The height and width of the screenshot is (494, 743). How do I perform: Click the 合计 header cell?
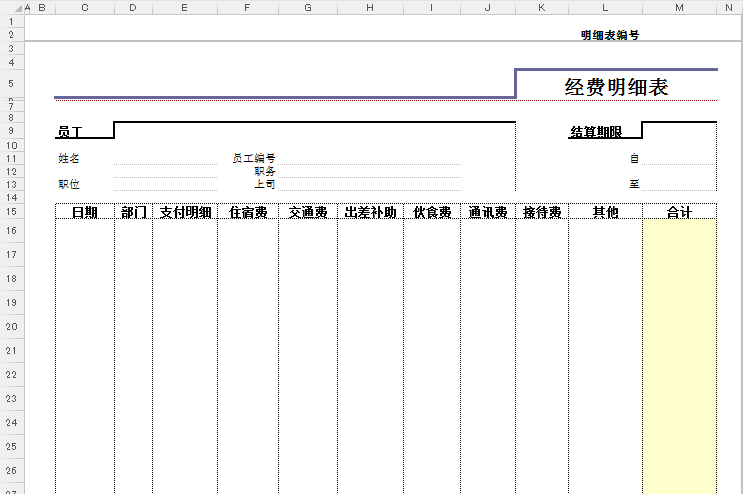click(x=679, y=212)
